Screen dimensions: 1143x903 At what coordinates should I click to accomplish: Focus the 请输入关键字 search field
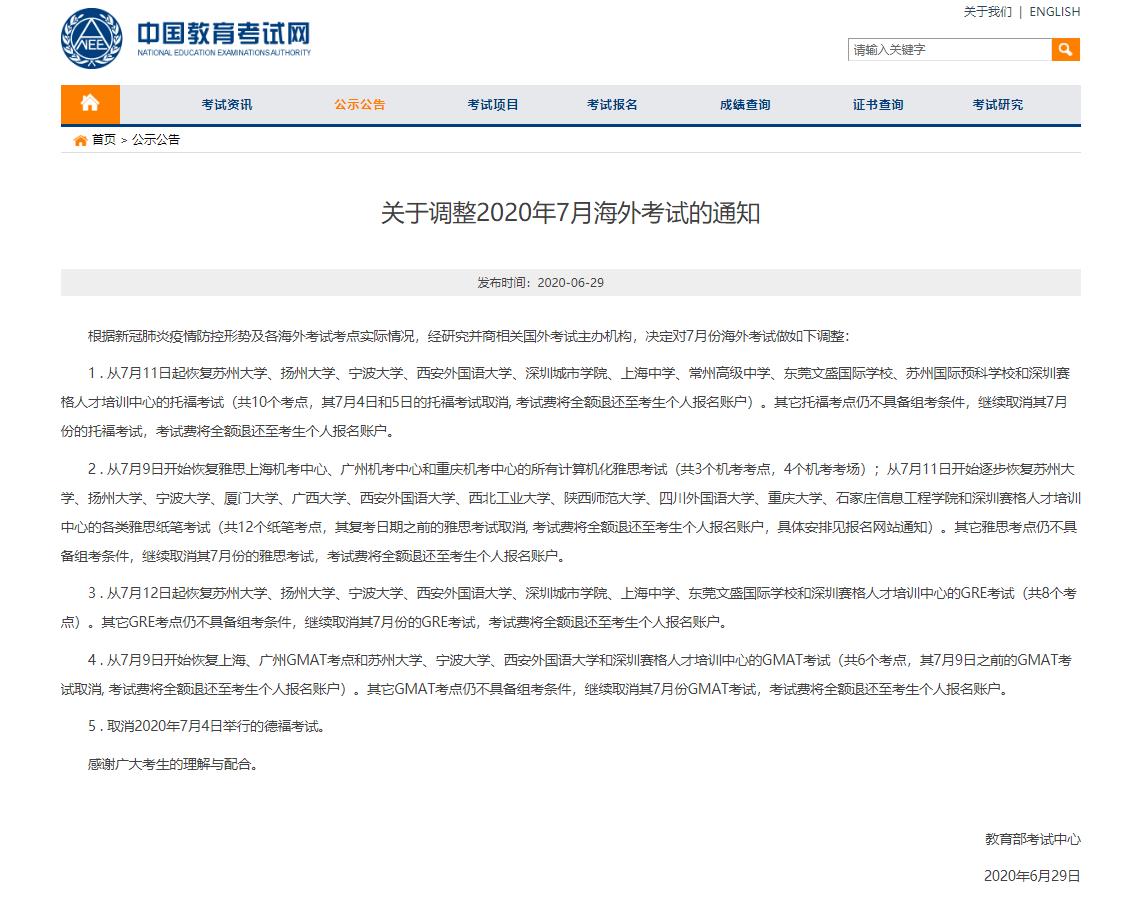point(949,49)
